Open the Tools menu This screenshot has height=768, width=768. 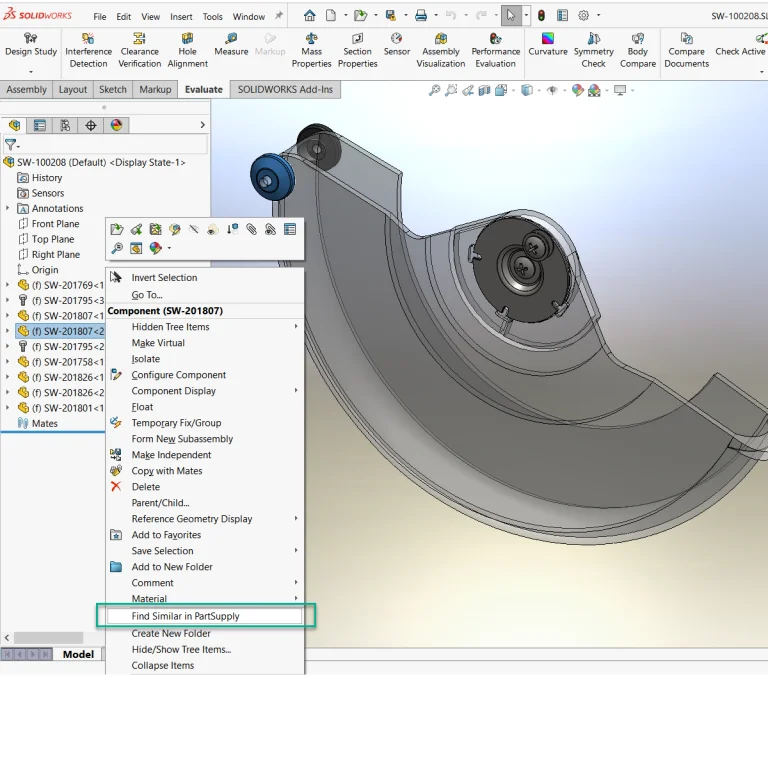point(212,17)
